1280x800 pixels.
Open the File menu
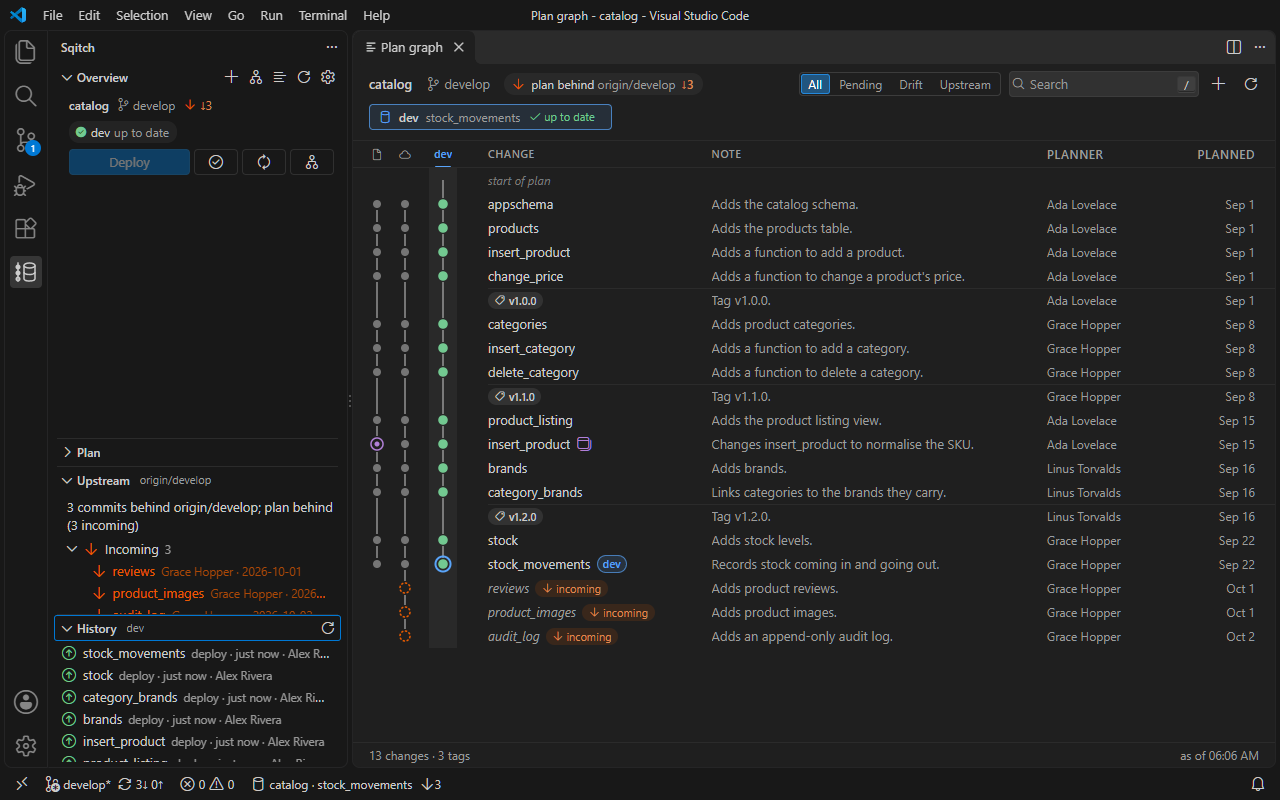tap(53, 15)
